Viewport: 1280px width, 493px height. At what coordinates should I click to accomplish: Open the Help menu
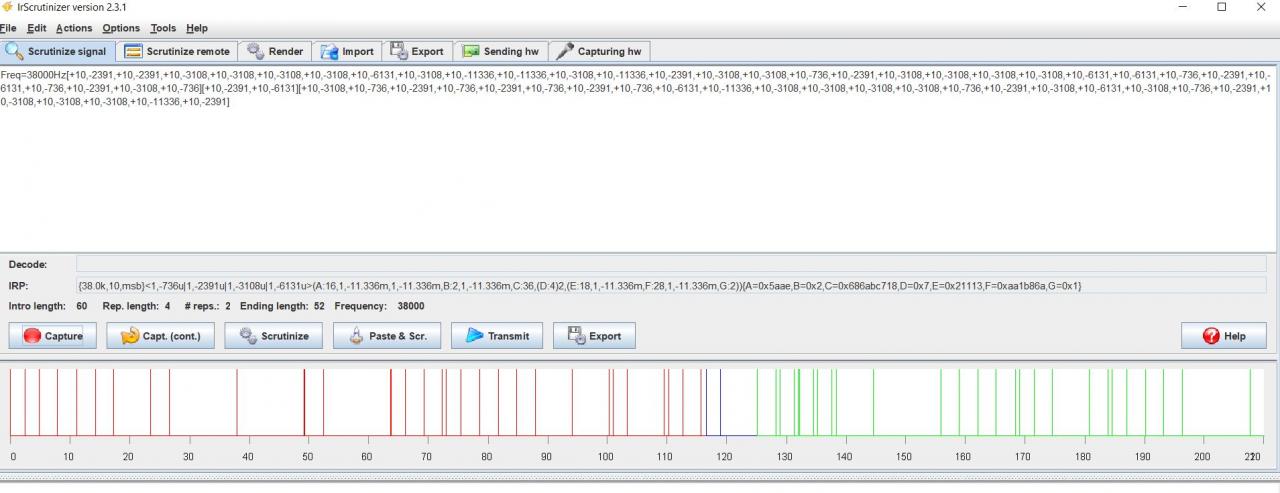(x=197, y=28)
